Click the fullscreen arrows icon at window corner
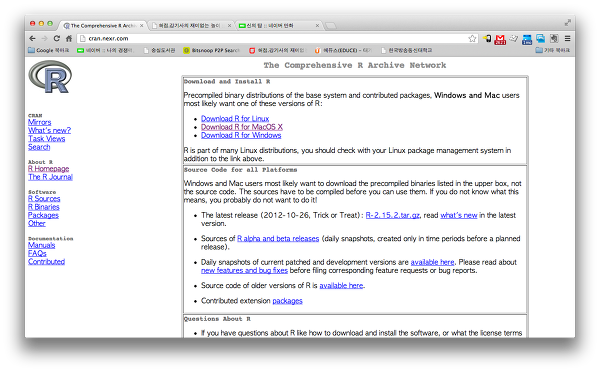Image resolution: width=600 pixels, height=372 pixels. coord(567,23)
